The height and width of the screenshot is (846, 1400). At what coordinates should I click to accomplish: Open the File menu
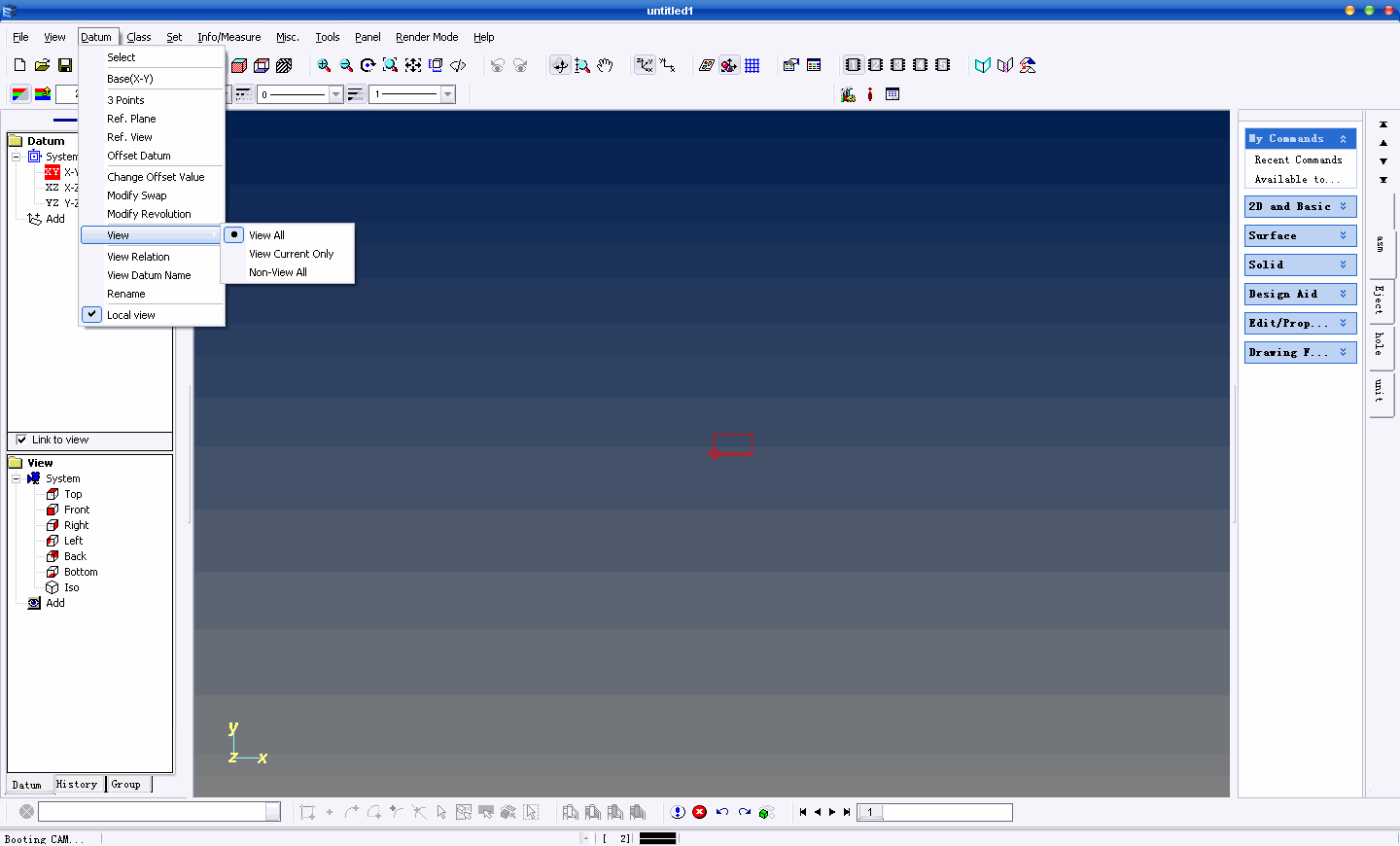[x=20, y=37]
